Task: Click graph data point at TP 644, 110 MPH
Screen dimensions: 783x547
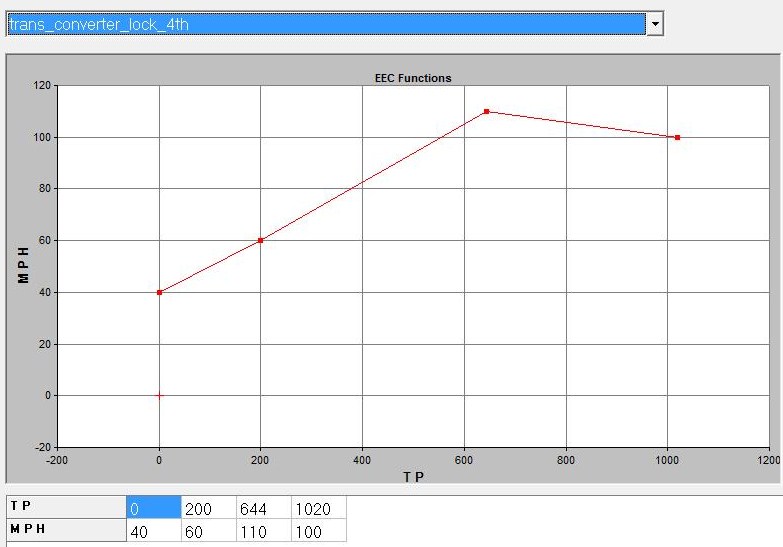Action: [x=486, y=111]
